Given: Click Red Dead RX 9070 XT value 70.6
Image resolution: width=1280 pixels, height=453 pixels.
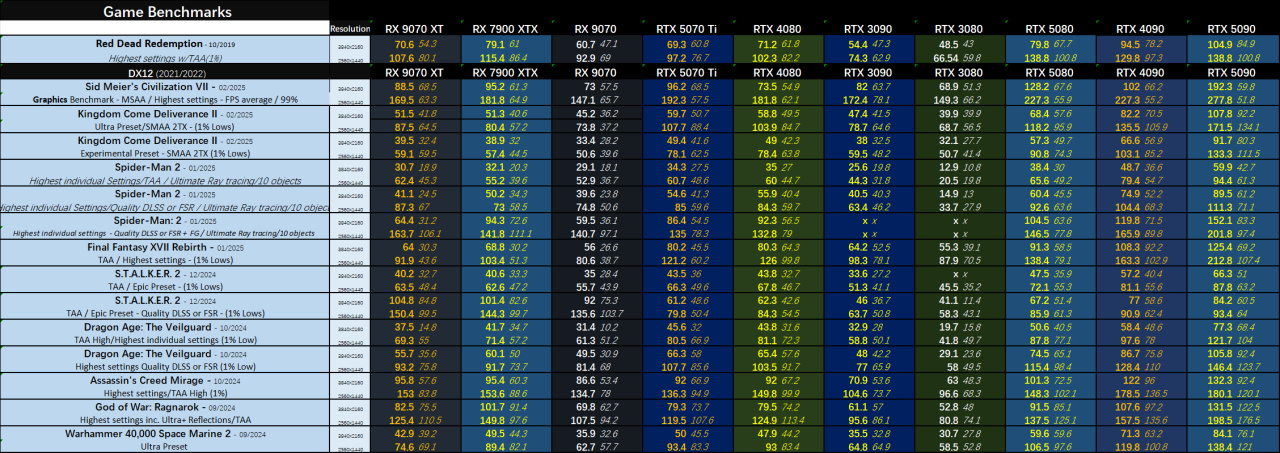Looking at the screenshot, I should [406, 45].
